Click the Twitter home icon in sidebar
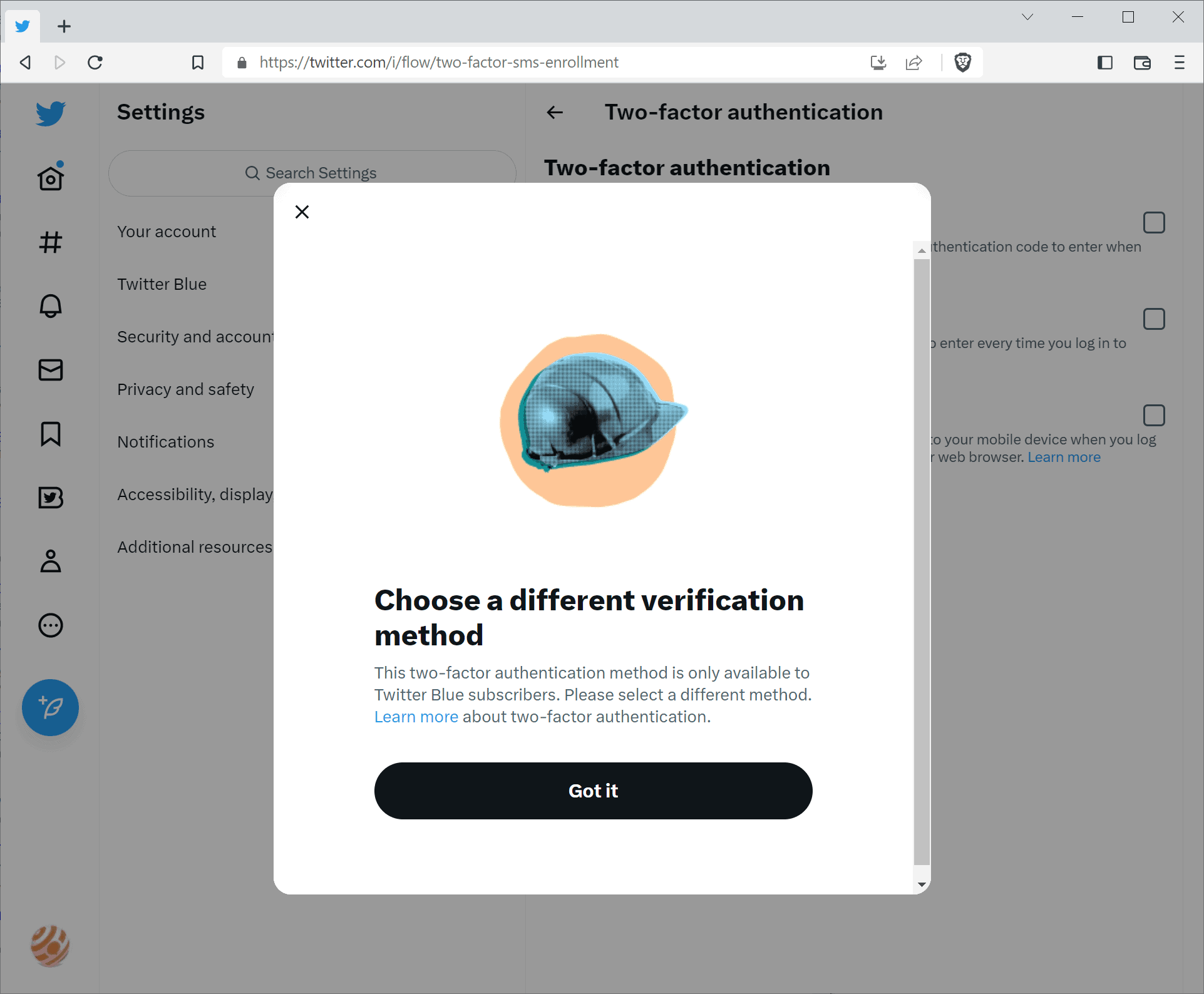 pos(50,177)
